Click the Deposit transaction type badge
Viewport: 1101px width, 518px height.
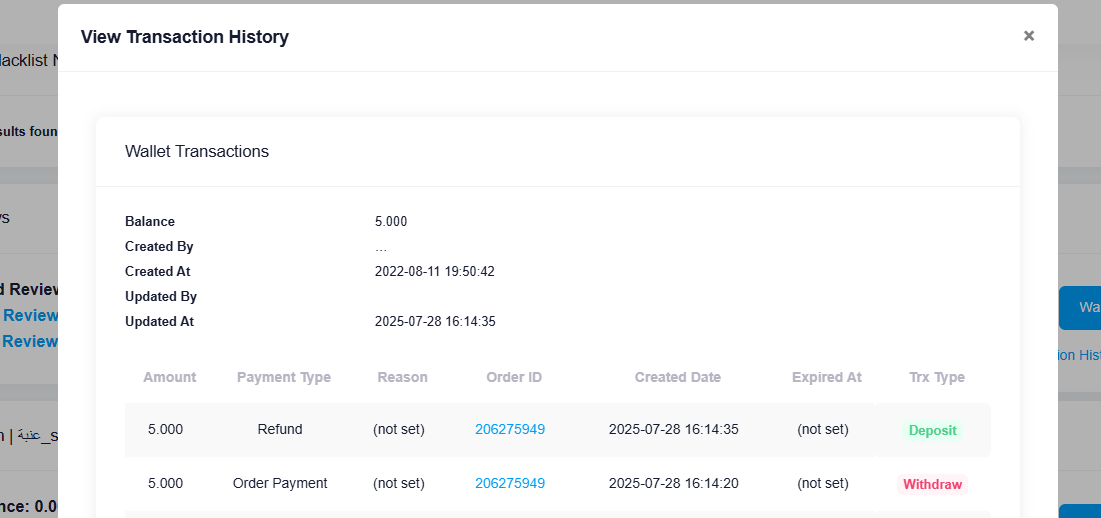tap(932, 430)
